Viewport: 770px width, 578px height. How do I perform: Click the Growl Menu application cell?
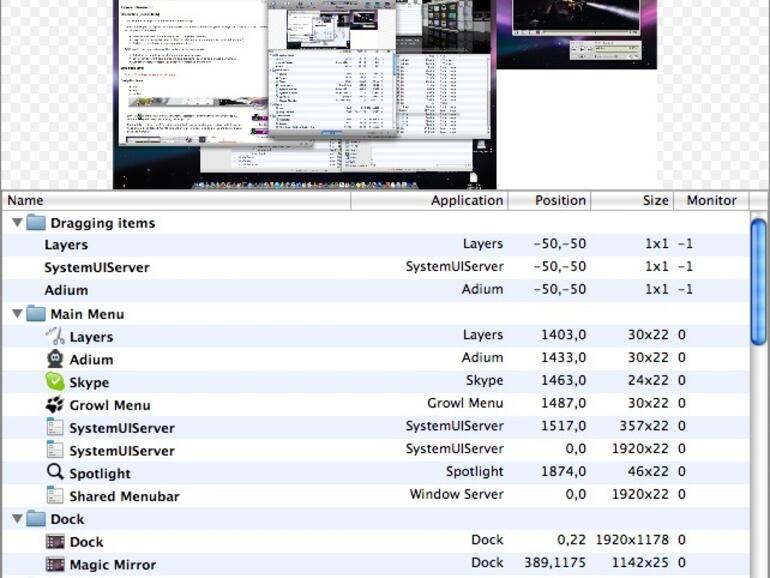pos(465,403)
